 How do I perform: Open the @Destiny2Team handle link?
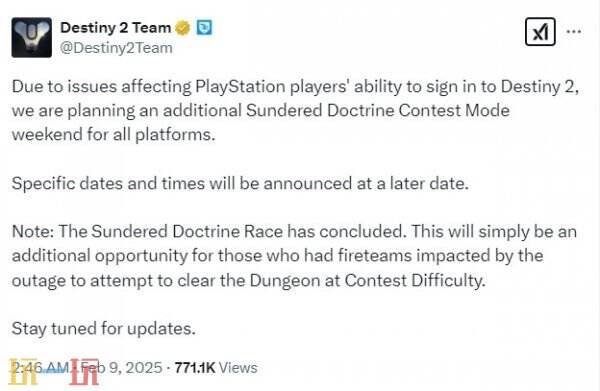(116, 48)
